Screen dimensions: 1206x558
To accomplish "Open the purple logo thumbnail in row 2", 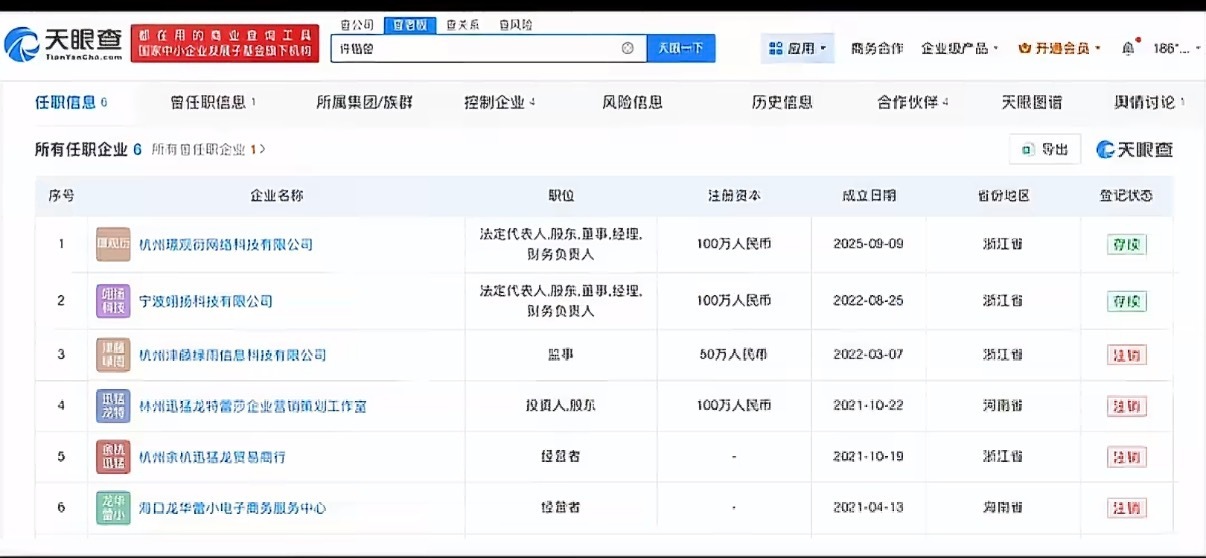I will click(113, 301).
